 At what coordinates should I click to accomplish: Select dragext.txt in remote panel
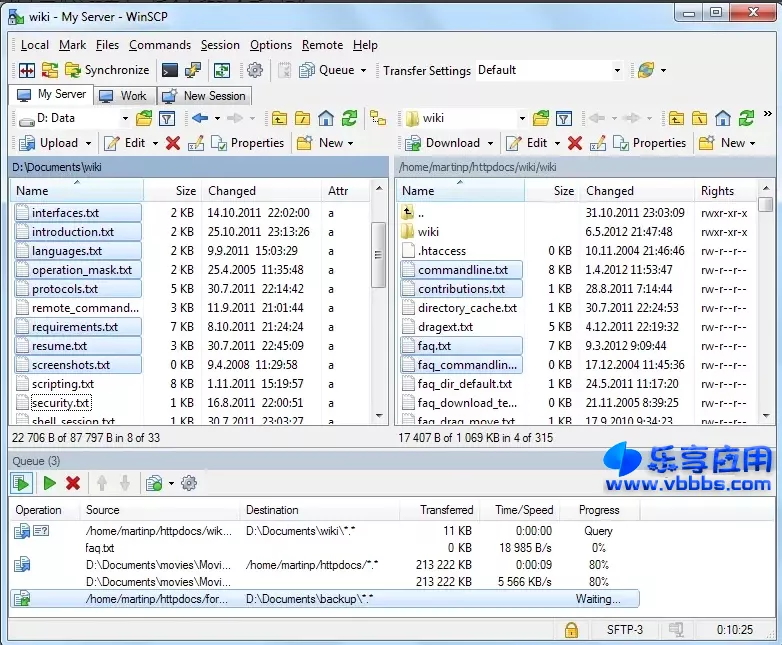point(445,327)
